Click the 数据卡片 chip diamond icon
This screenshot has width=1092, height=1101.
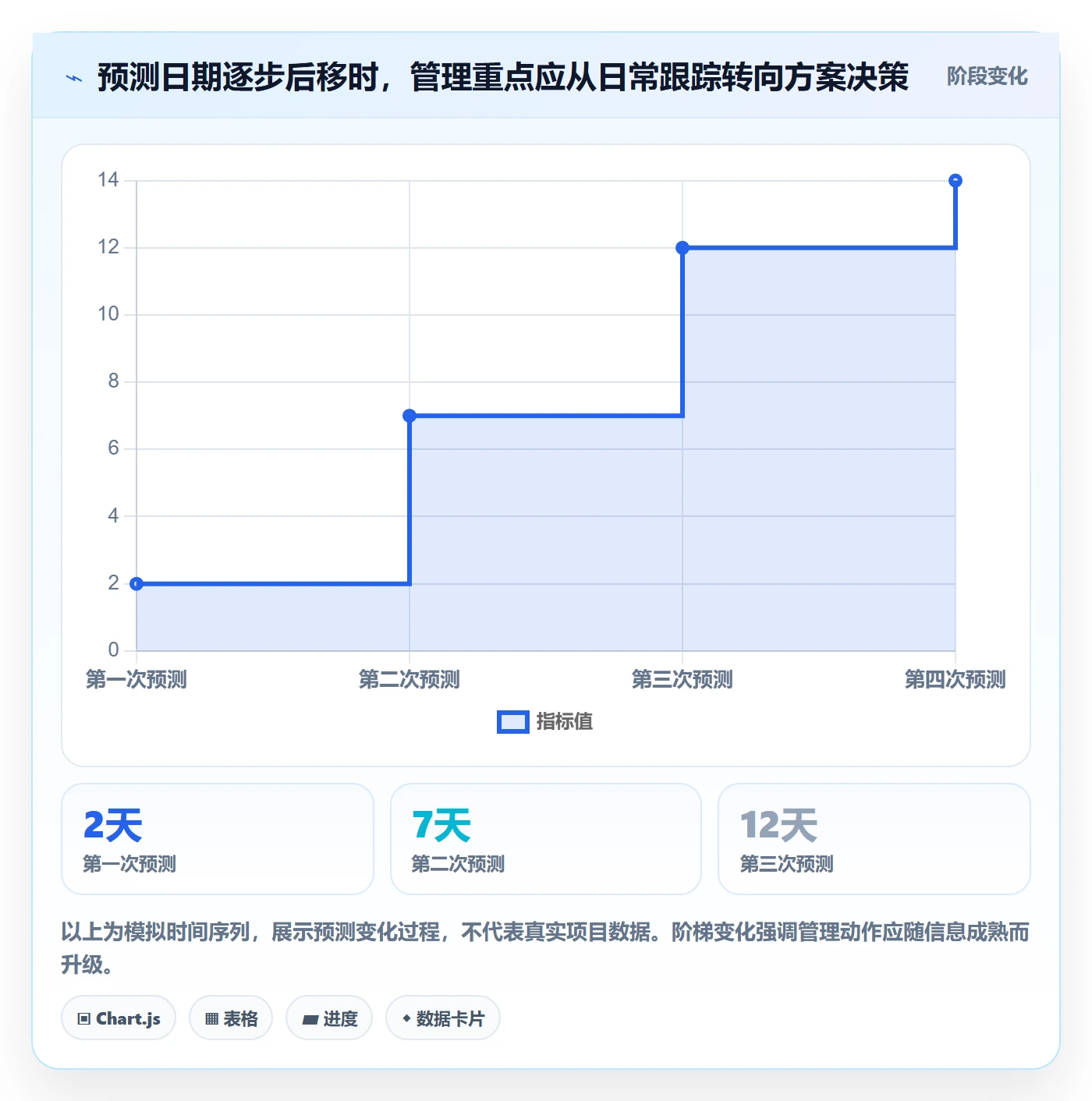click(406, 1018)
